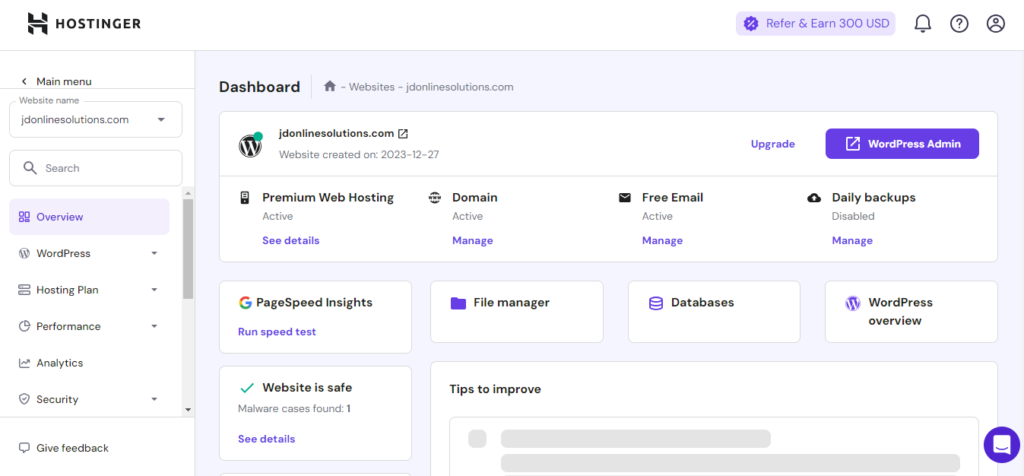This screenshot has width=1024, height=476.
Task: Click the Refer & Earn 300 USD badge
Action: point(816,24)
